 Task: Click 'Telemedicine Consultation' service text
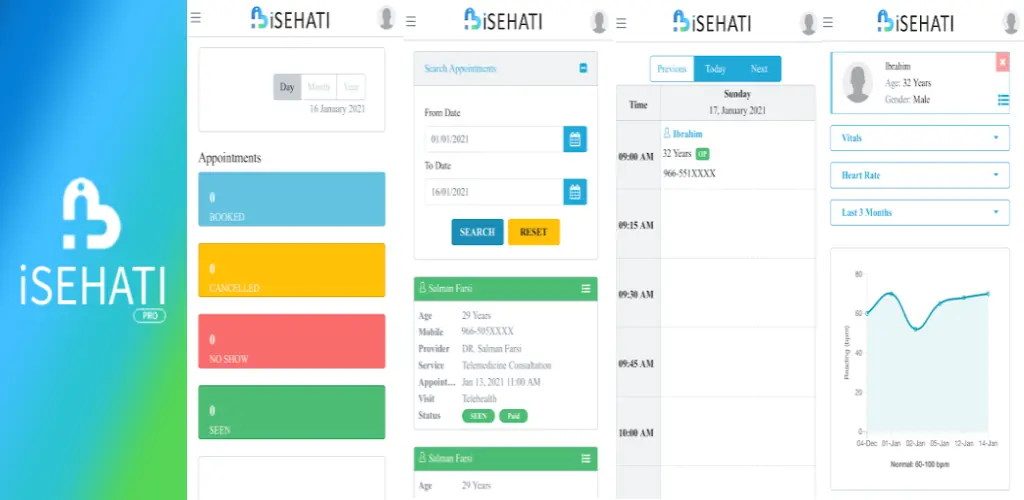(506, 366)
